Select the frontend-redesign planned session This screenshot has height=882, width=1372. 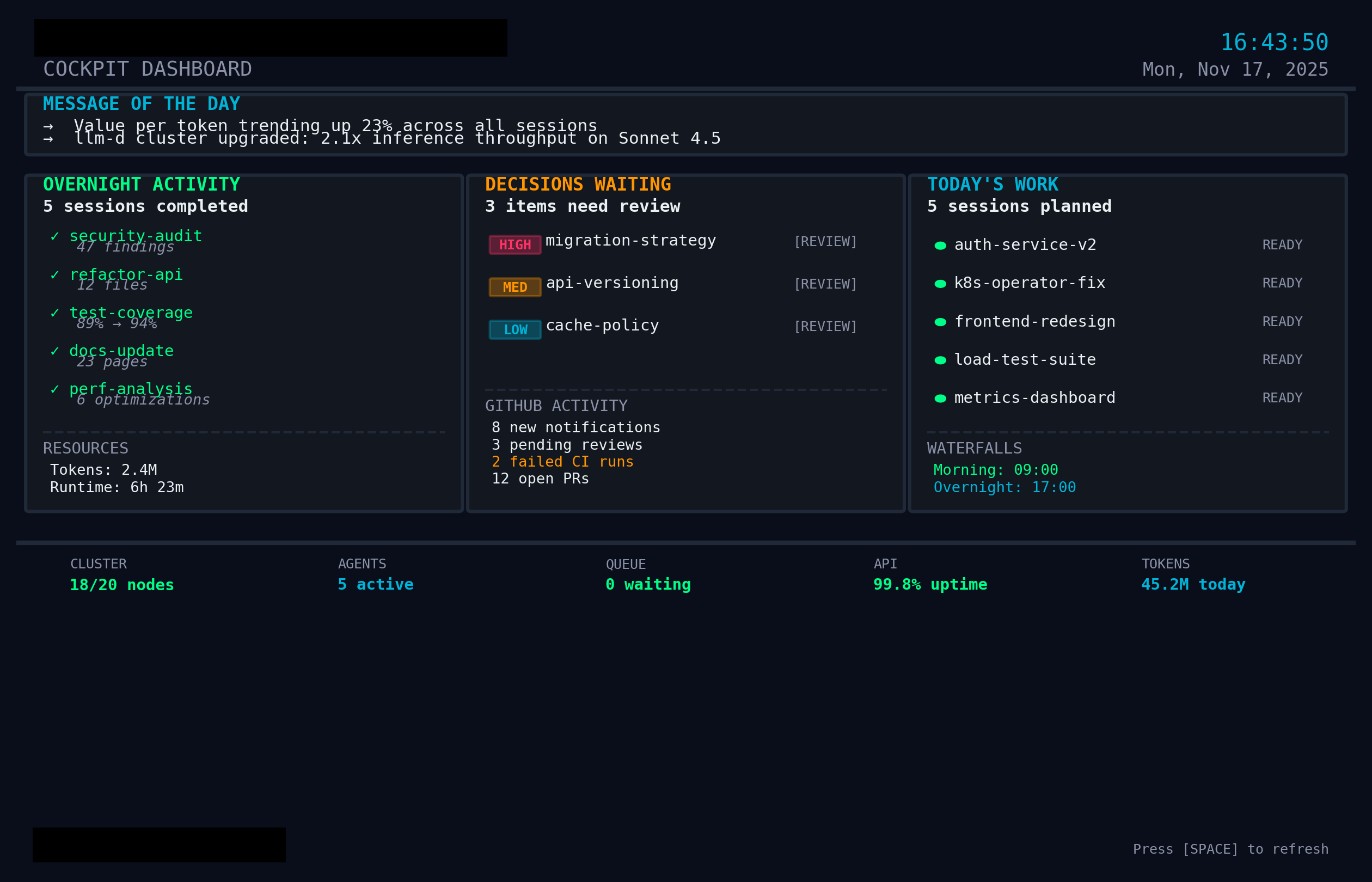coord(1034,321)
